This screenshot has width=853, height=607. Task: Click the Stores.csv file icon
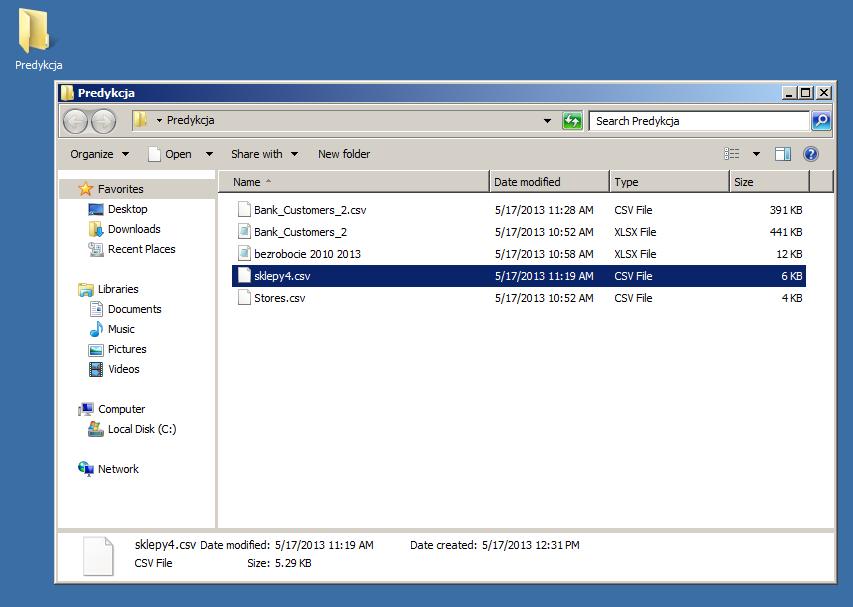click(244, 298)
